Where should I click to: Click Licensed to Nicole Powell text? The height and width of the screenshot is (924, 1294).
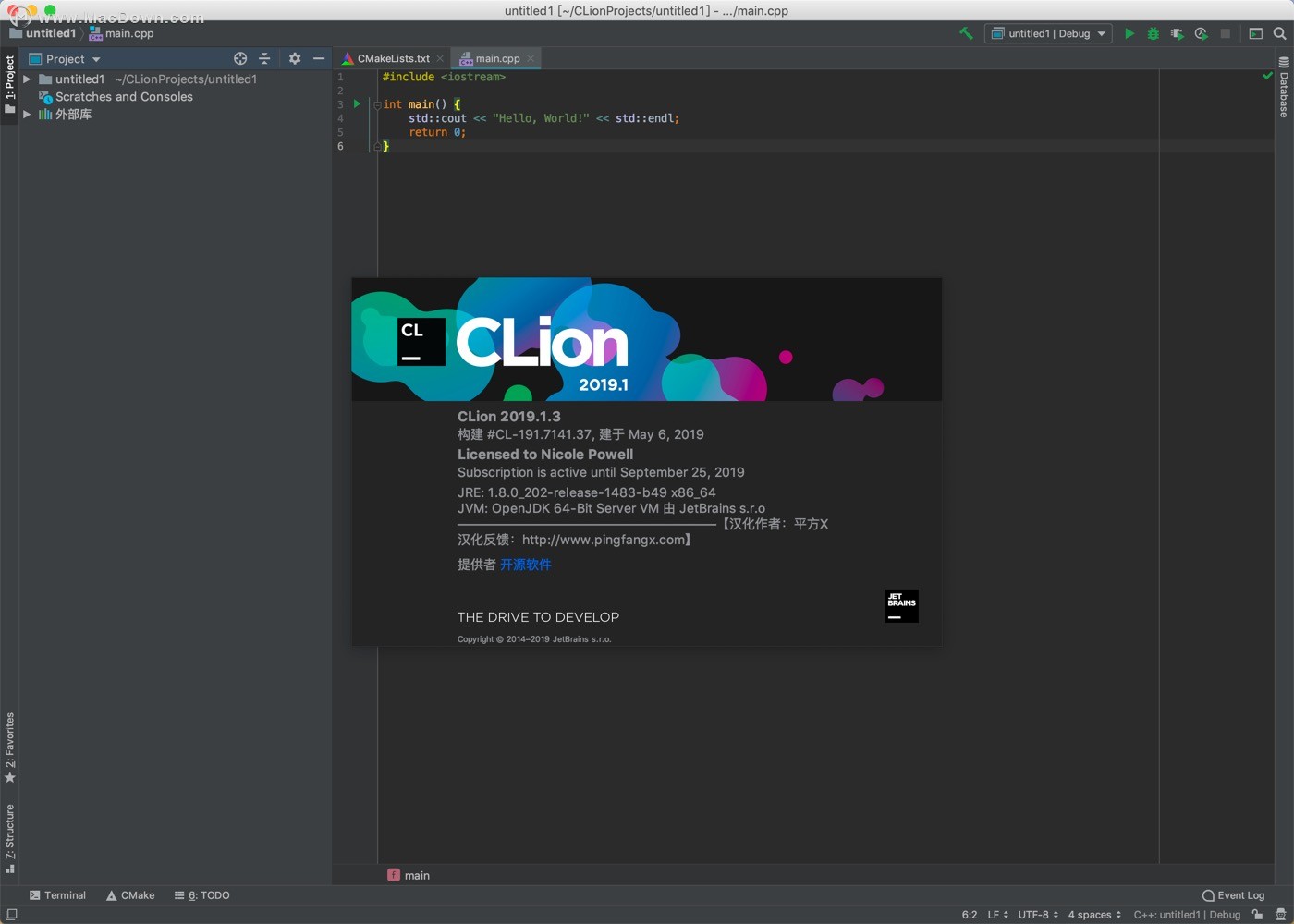tap(545, 455)
